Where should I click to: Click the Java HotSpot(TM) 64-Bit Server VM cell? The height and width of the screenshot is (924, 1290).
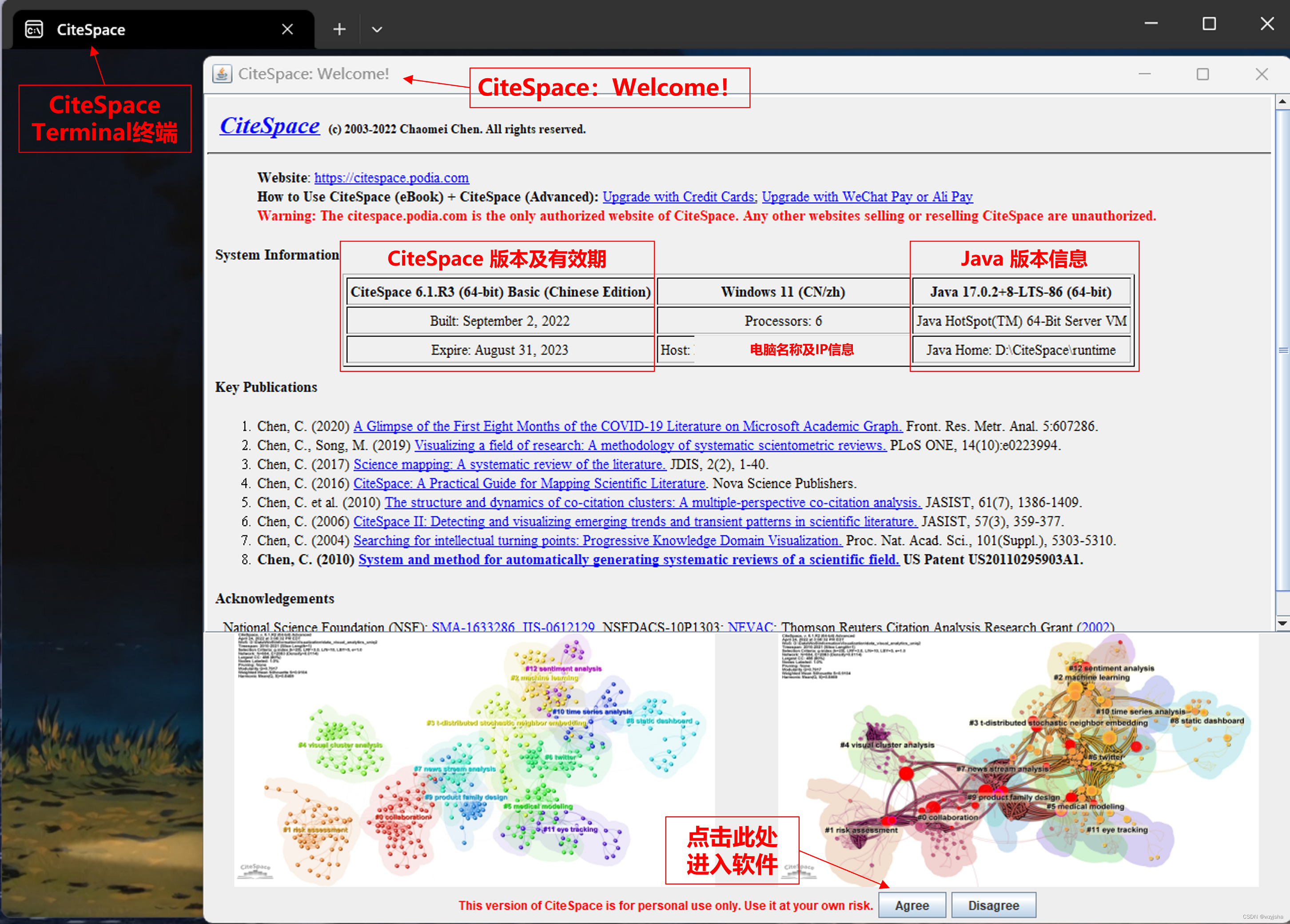[x=1021, y=321]
